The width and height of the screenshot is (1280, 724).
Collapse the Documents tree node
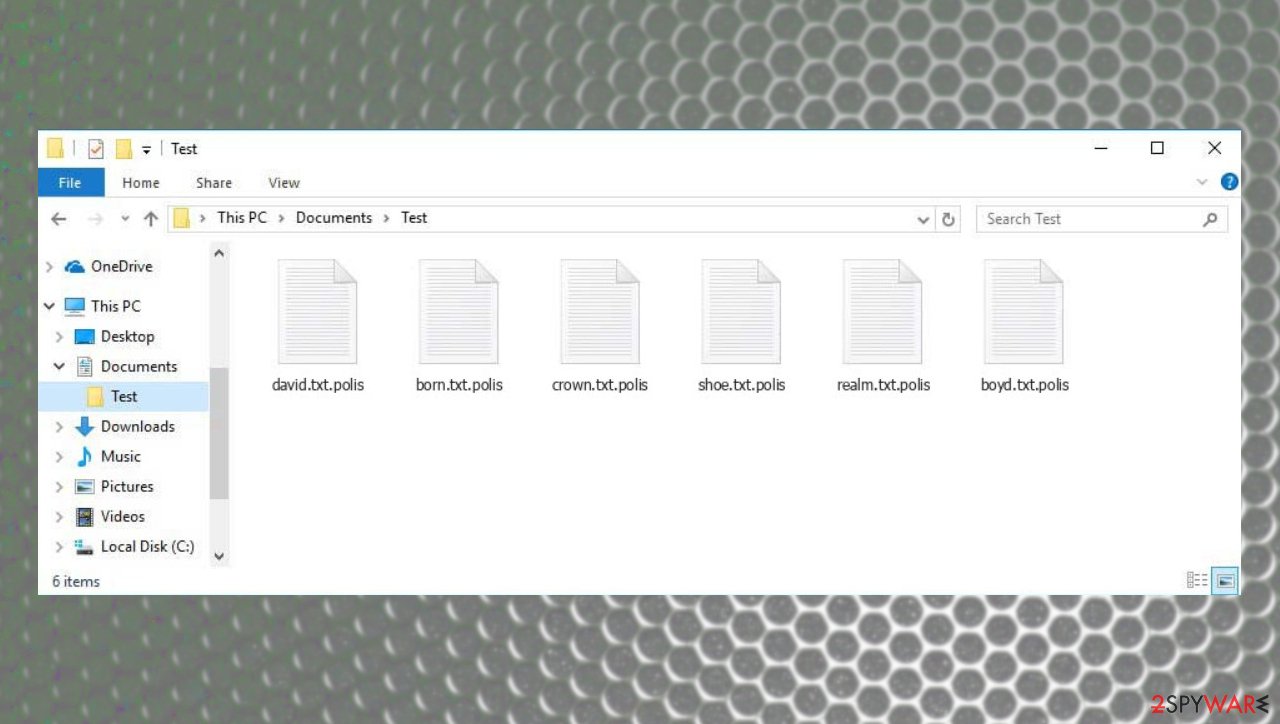point(60,367)
